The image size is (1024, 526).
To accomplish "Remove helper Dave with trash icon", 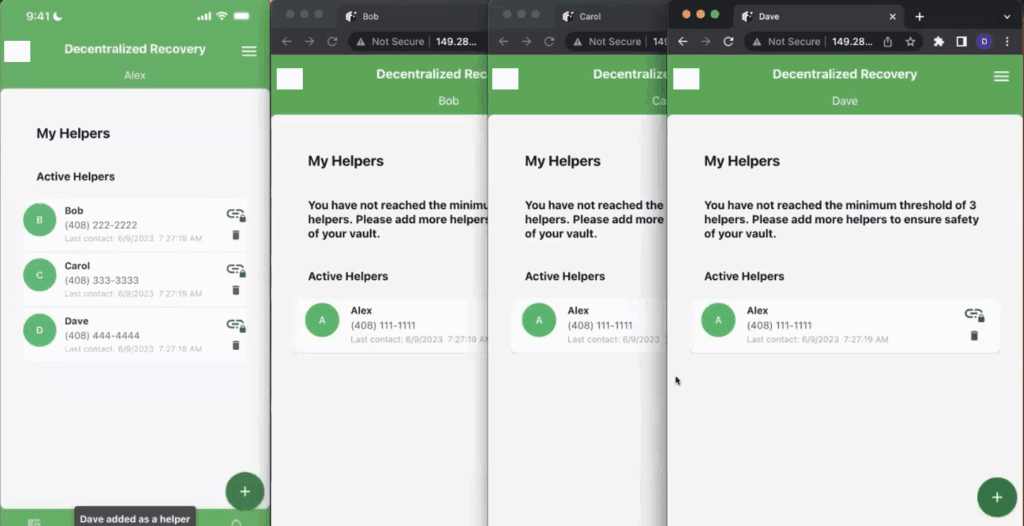I will click(x=236, y=345).
